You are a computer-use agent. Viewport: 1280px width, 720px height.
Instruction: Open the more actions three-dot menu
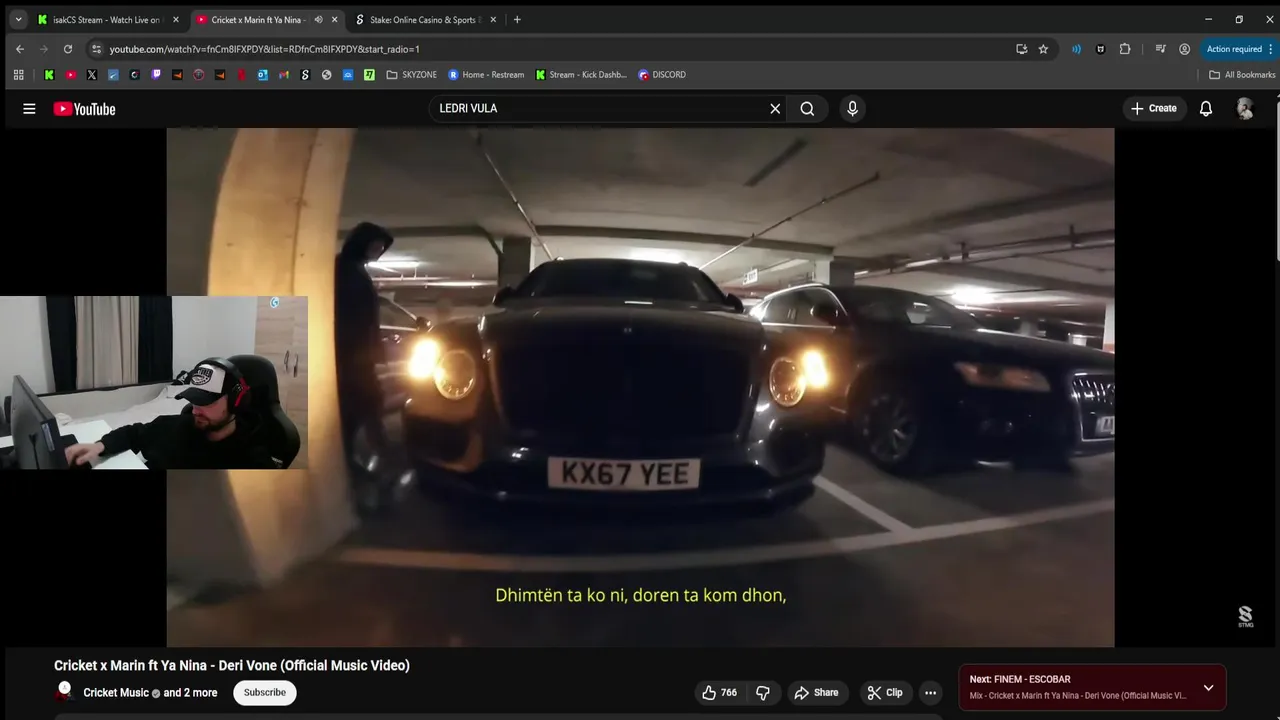(930, 692)
